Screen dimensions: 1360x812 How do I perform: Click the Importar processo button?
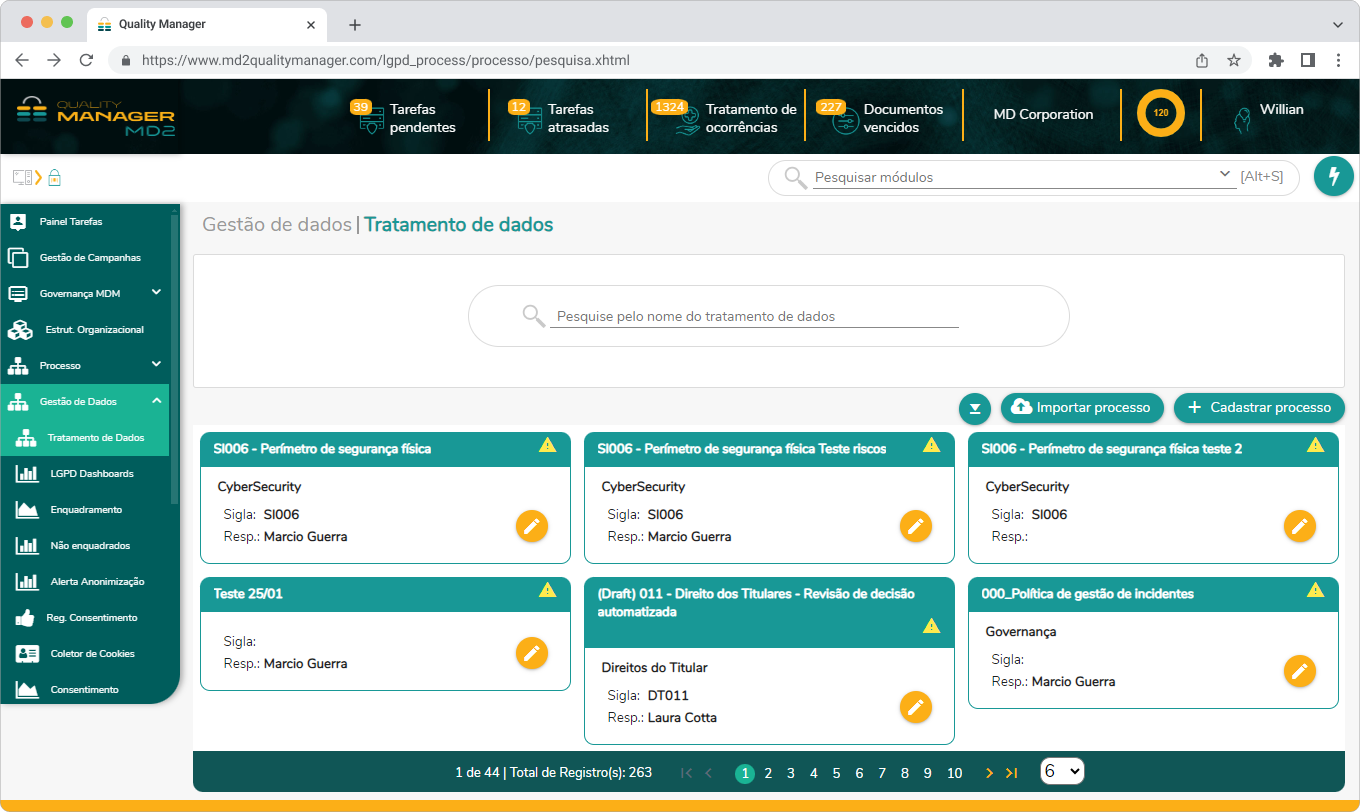pyautogui.click(x=1082, y=407)
